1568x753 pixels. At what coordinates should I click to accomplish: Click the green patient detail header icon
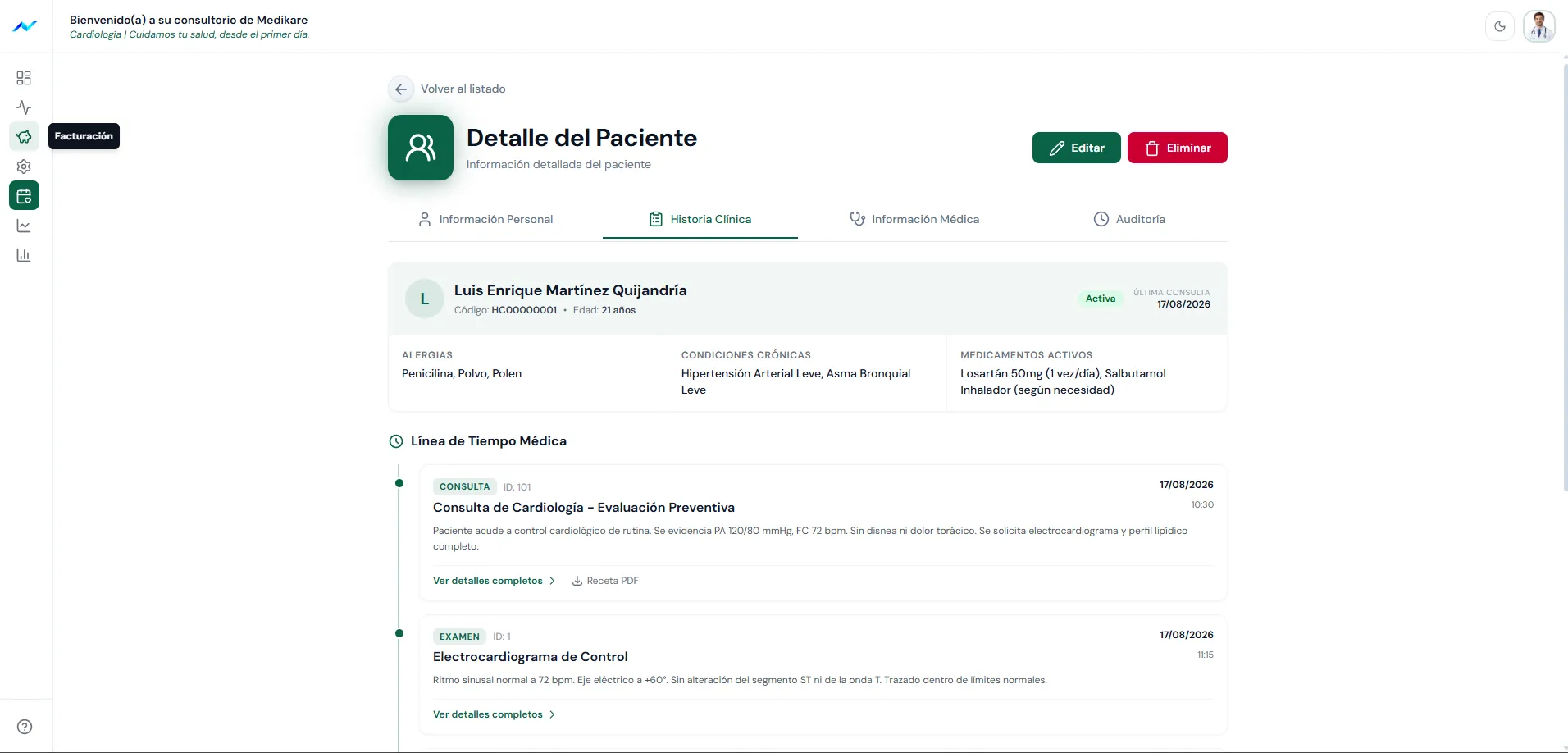pyautogui.click(x=421, y=148)
